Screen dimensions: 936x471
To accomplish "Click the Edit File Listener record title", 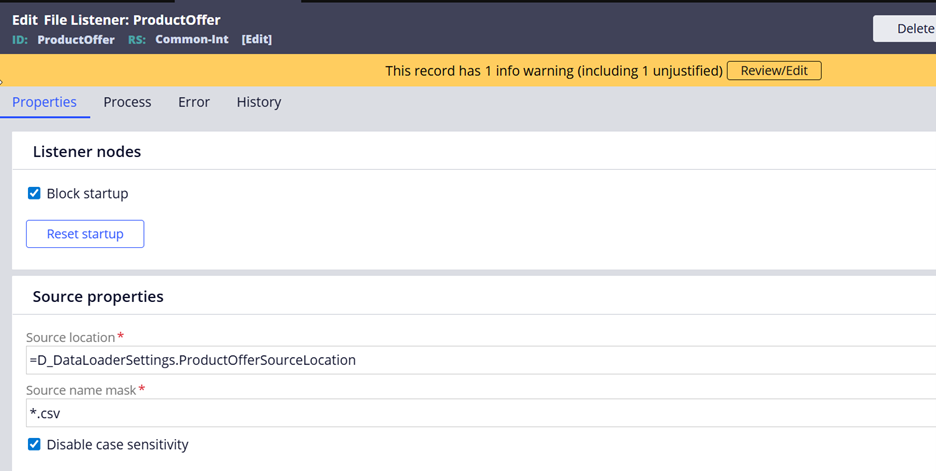I will [x=116, y=20].
